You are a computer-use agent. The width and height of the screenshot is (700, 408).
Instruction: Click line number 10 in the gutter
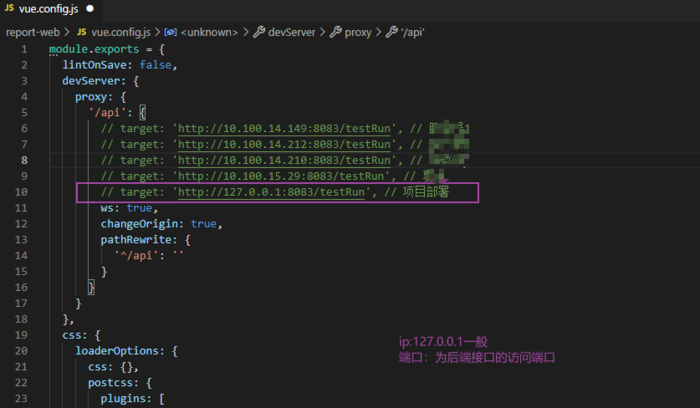pyautogui.click(x=22, y=192)
